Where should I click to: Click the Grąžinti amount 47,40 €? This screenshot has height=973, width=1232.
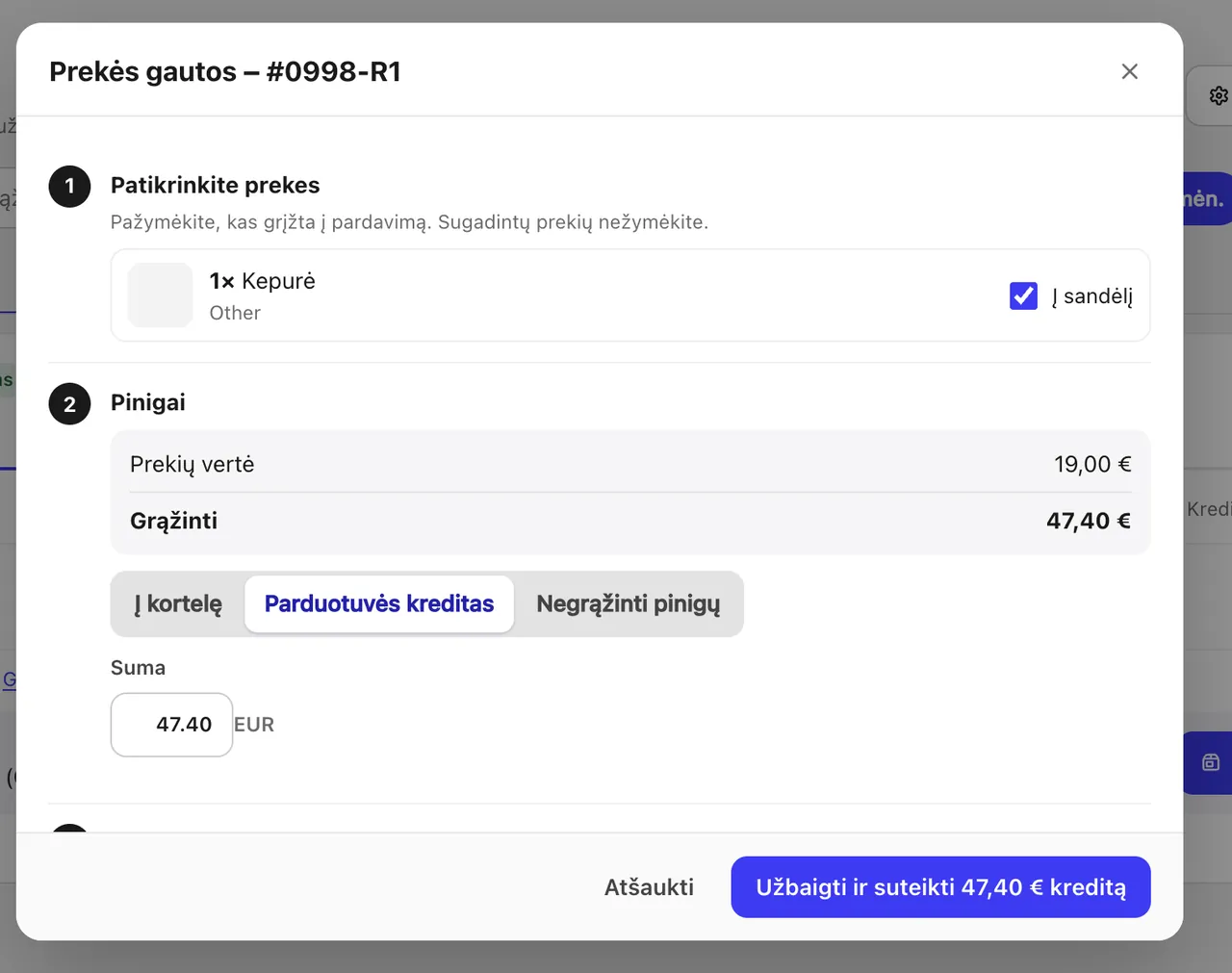click(1088, 521)
